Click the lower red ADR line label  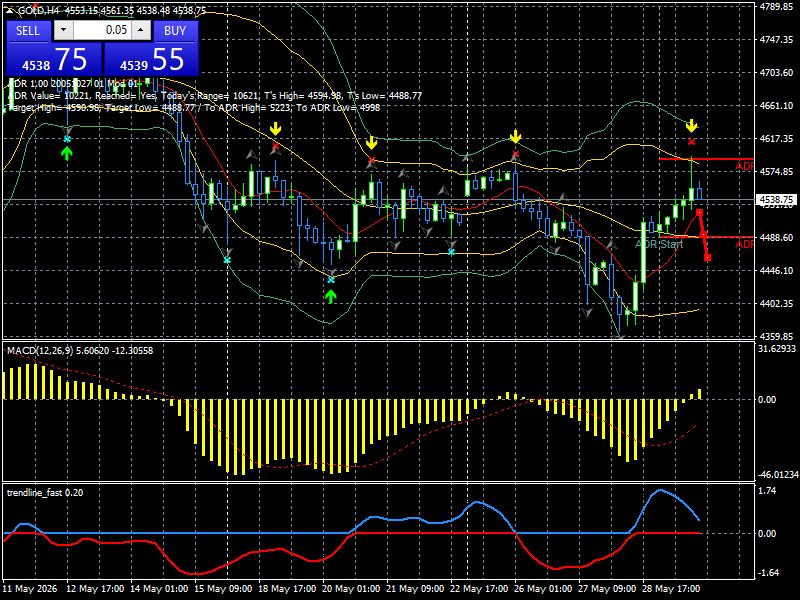(744, 244)
